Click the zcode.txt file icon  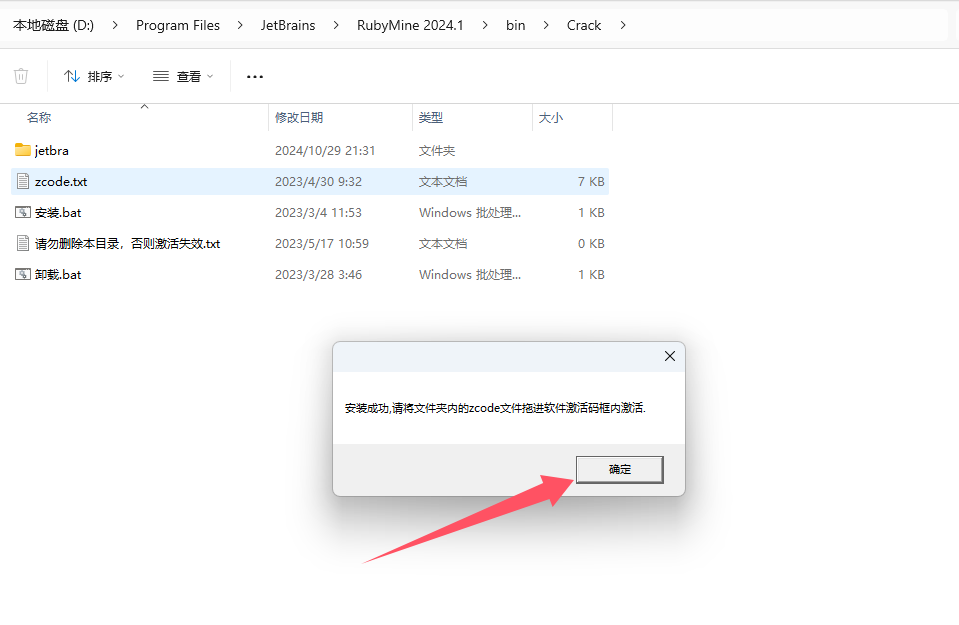(x=23, y=181)
